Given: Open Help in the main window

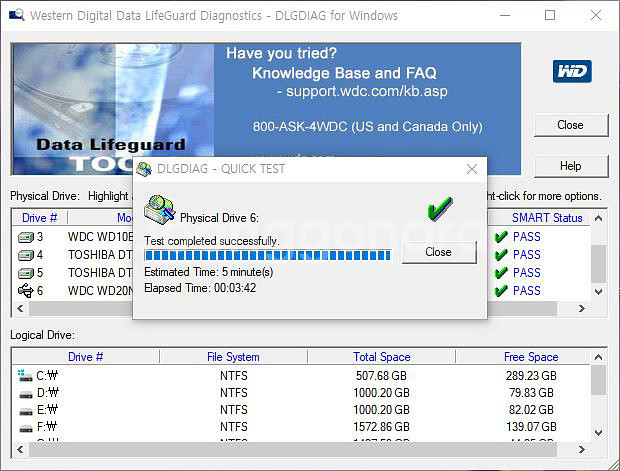Looking at the screenshot, I should 571,166.
